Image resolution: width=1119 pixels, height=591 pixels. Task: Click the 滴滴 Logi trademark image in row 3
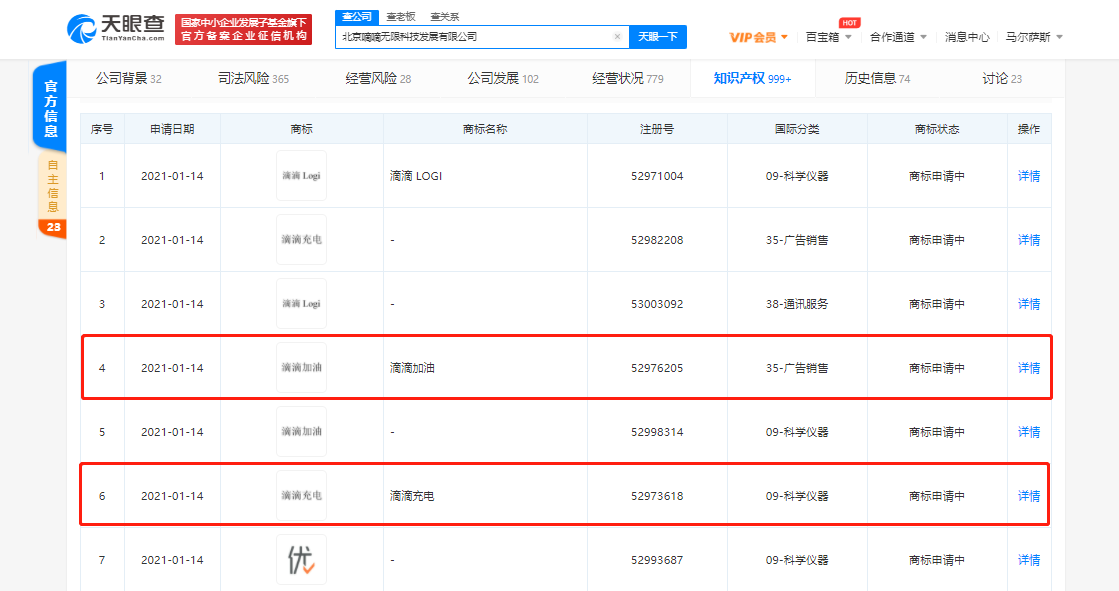301,304
